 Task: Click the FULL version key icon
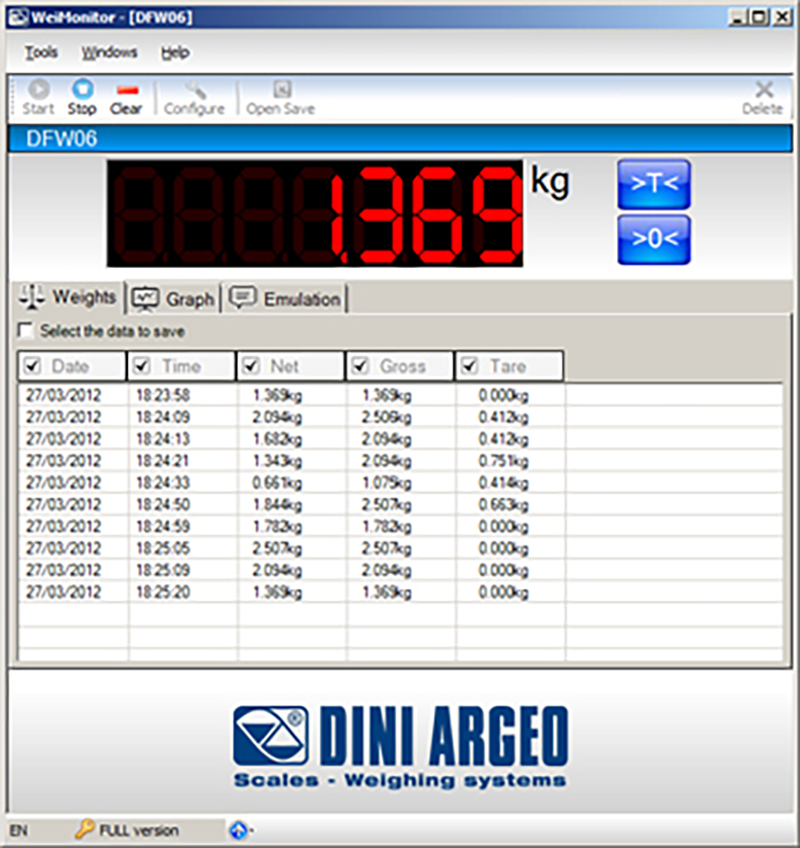(85, 830)
